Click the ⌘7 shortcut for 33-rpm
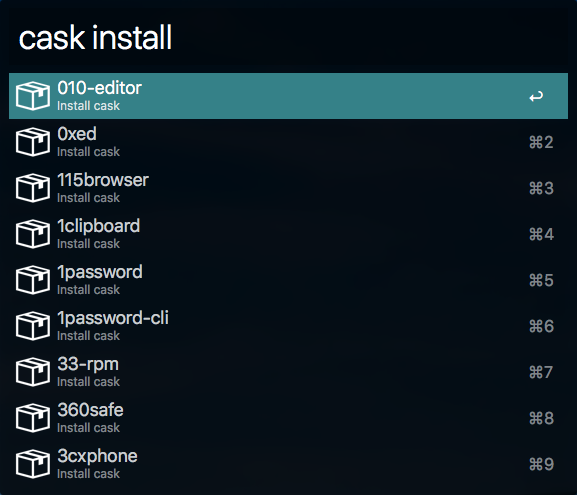The width and height of the screenshot is (577, 495). (x=541, y=372)
